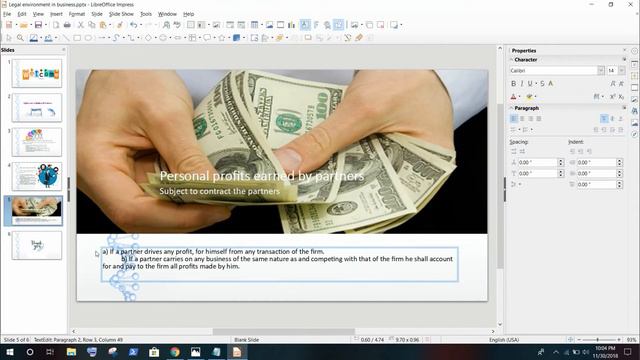
Task: Click the Increase Font Size icon in sidebar
Action: click(x=613, y=84)
